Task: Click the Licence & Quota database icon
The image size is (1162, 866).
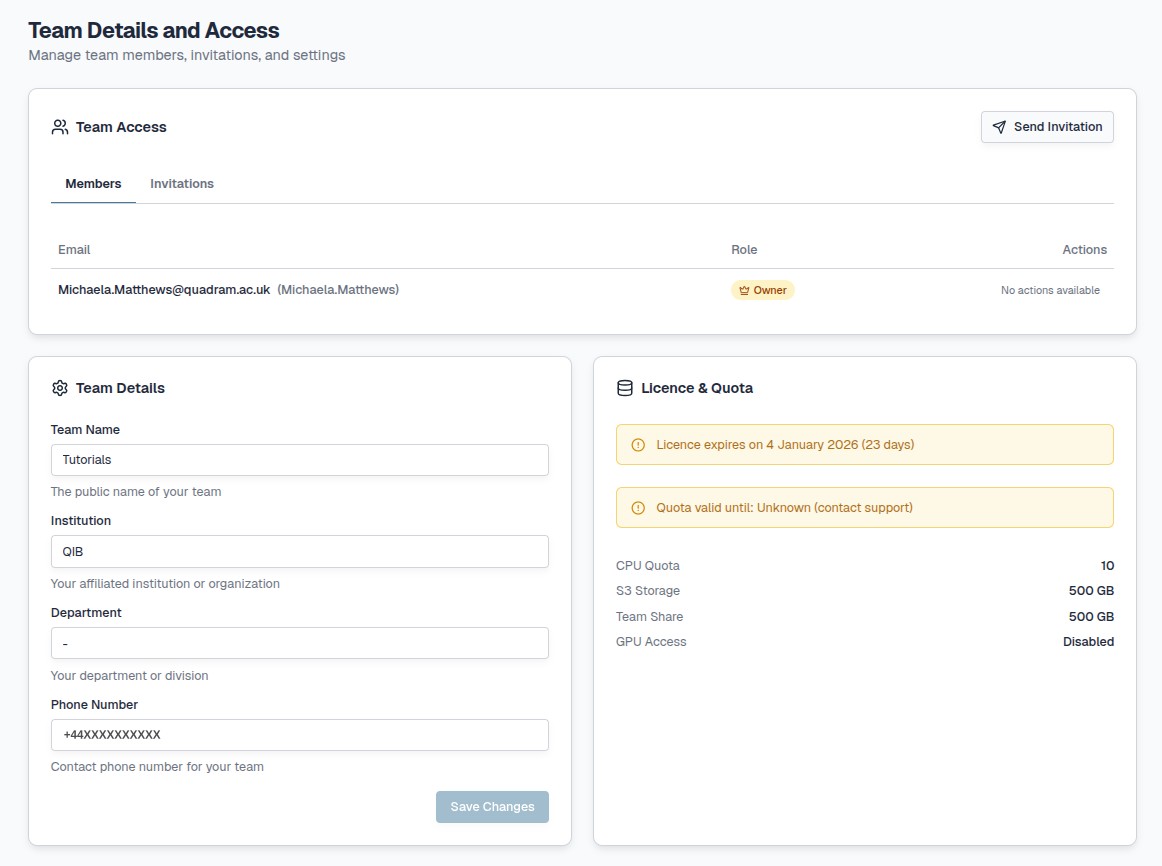Action: pos(625,388)
